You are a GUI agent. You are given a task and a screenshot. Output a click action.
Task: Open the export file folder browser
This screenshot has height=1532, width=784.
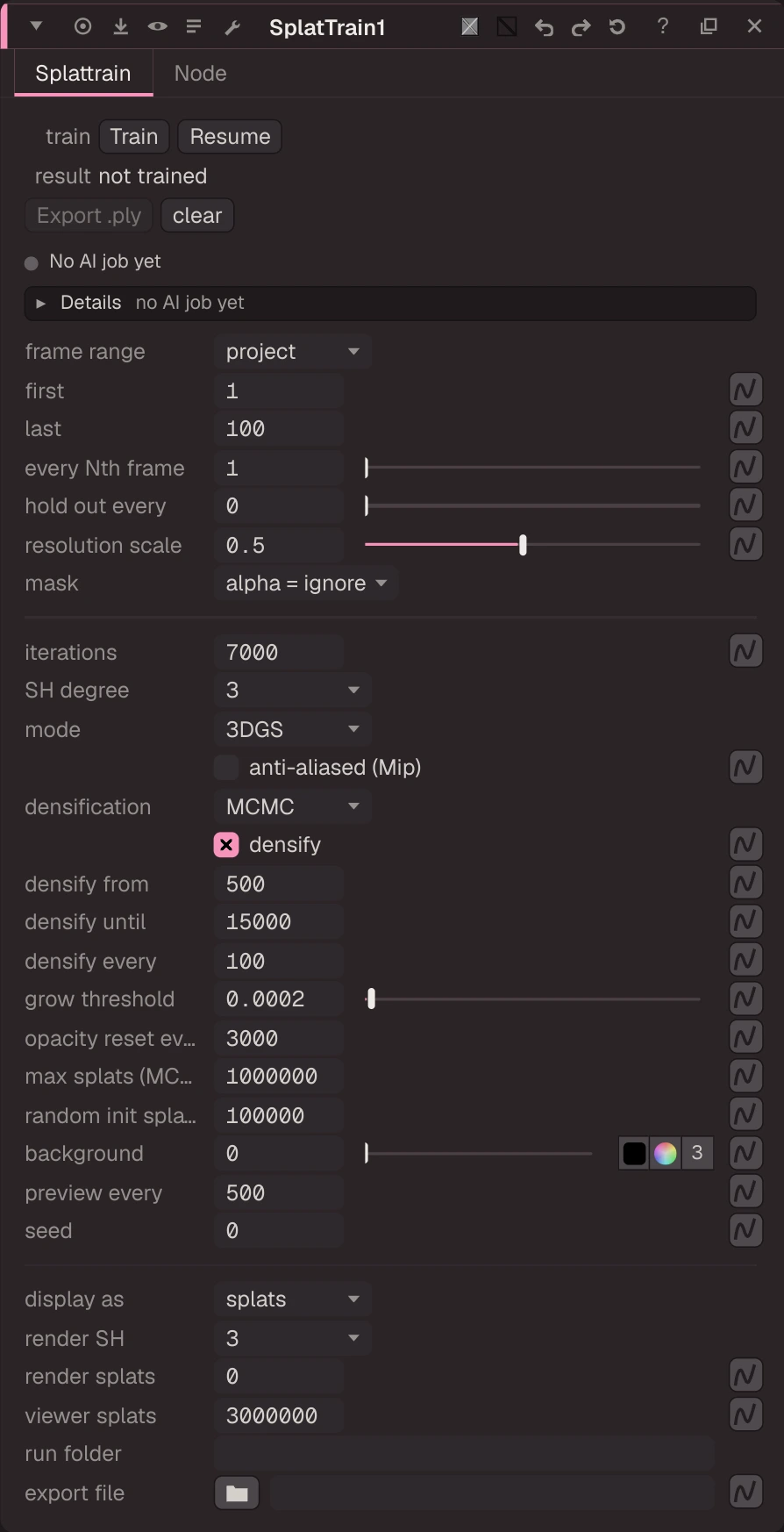(237, 1493)
